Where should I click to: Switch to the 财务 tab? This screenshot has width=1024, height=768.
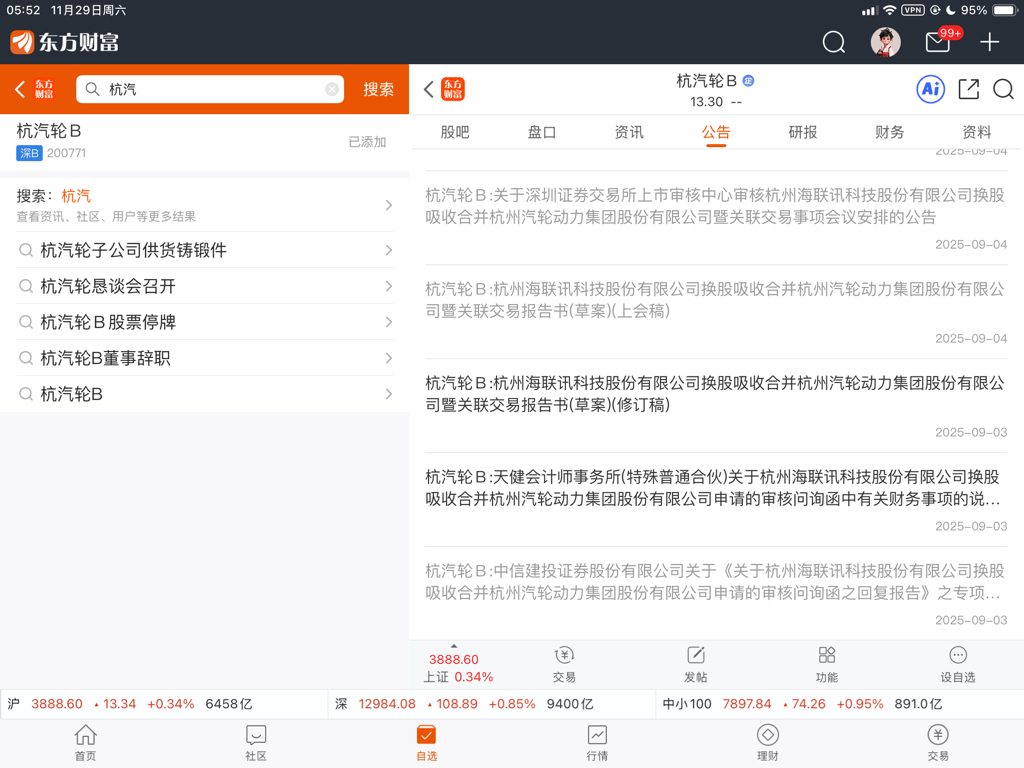[x=889, y=133]
